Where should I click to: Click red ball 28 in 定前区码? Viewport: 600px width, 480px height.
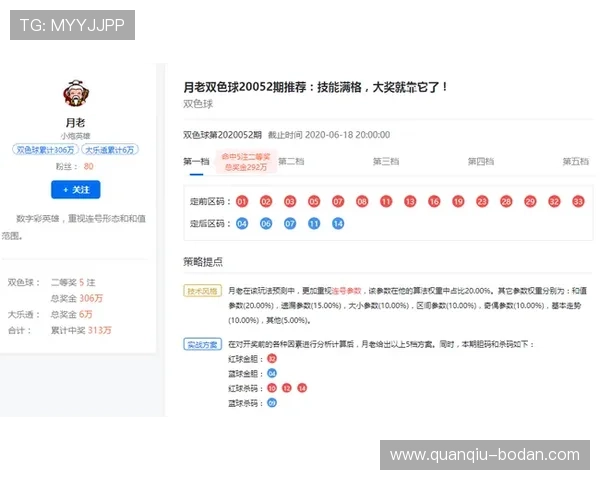(506, 201)
